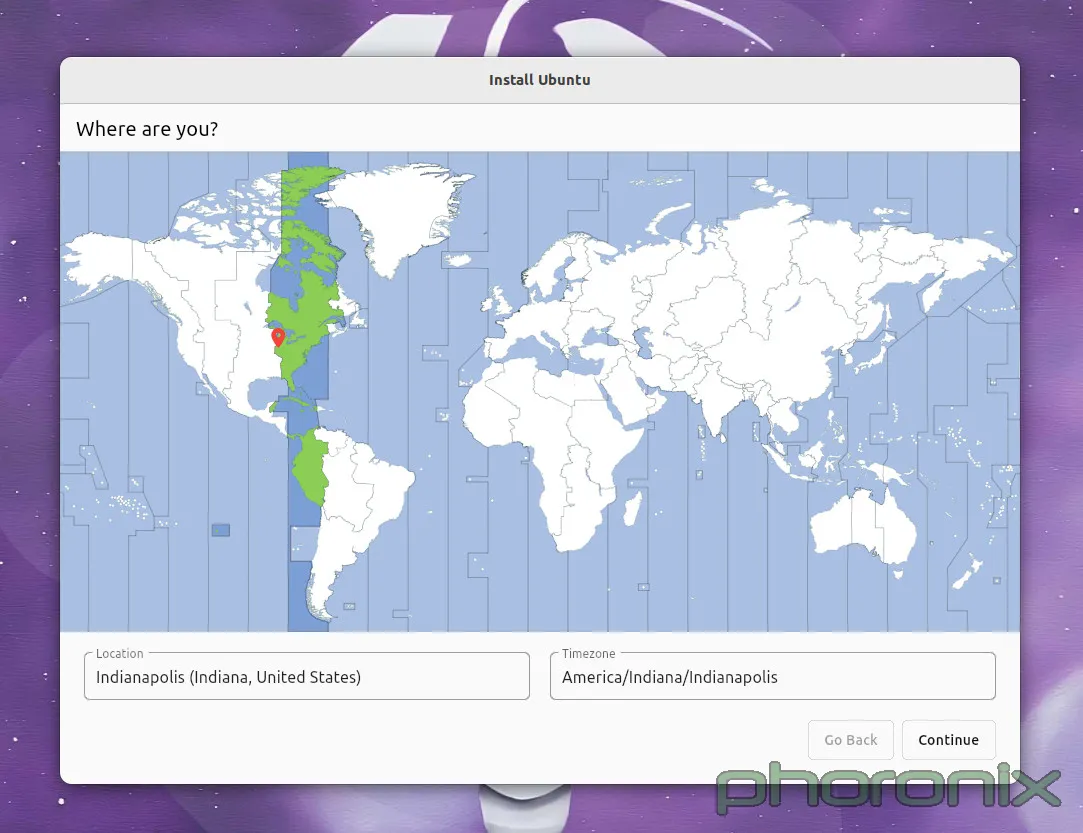Click the small dark-blue Pacific rectangle

pyautogui.click(x=220, y=530)
